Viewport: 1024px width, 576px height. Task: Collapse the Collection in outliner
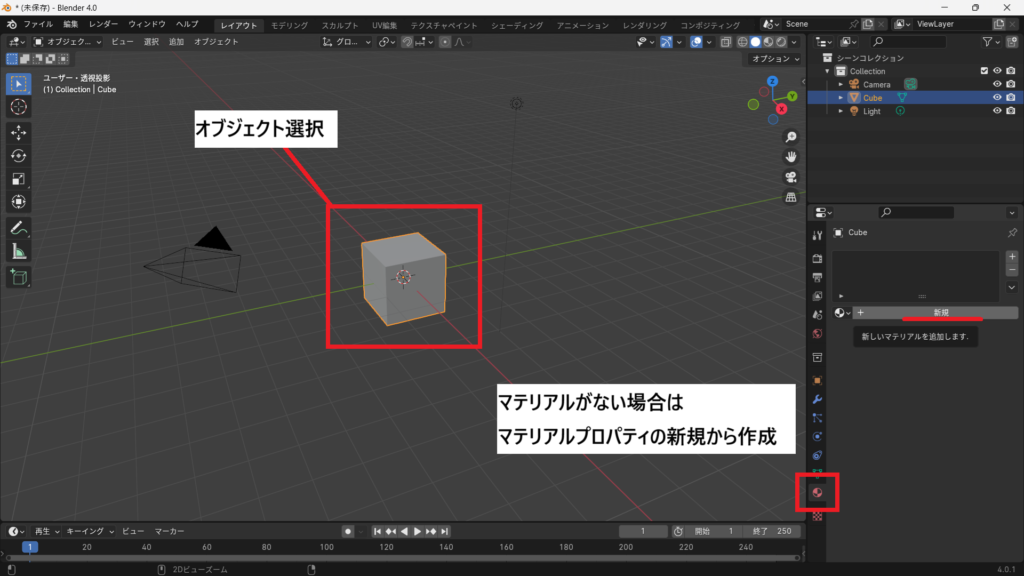pos(827,71)
